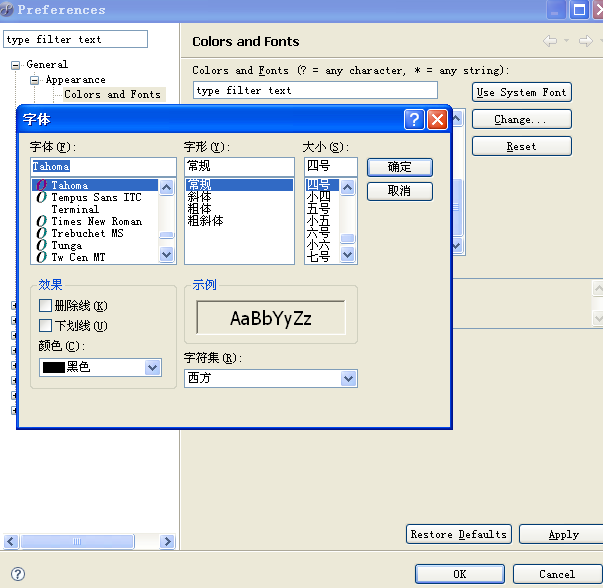Screen dimensions: 603x588
Task: Enable the 下划线 underline checkbox
Action: [45, 325]
